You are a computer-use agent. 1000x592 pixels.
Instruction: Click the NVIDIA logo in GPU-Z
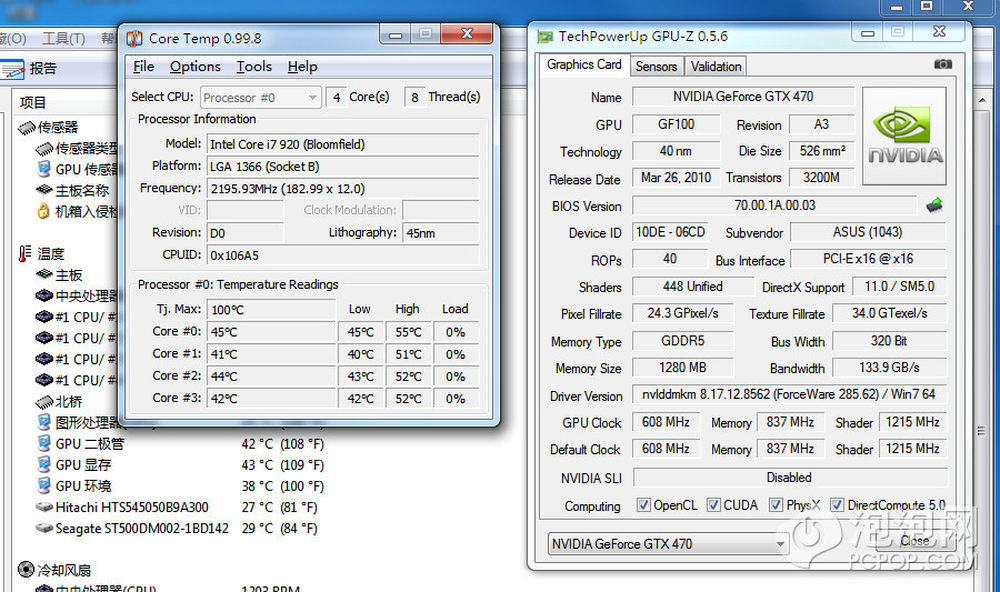click(x=904, y=136)
